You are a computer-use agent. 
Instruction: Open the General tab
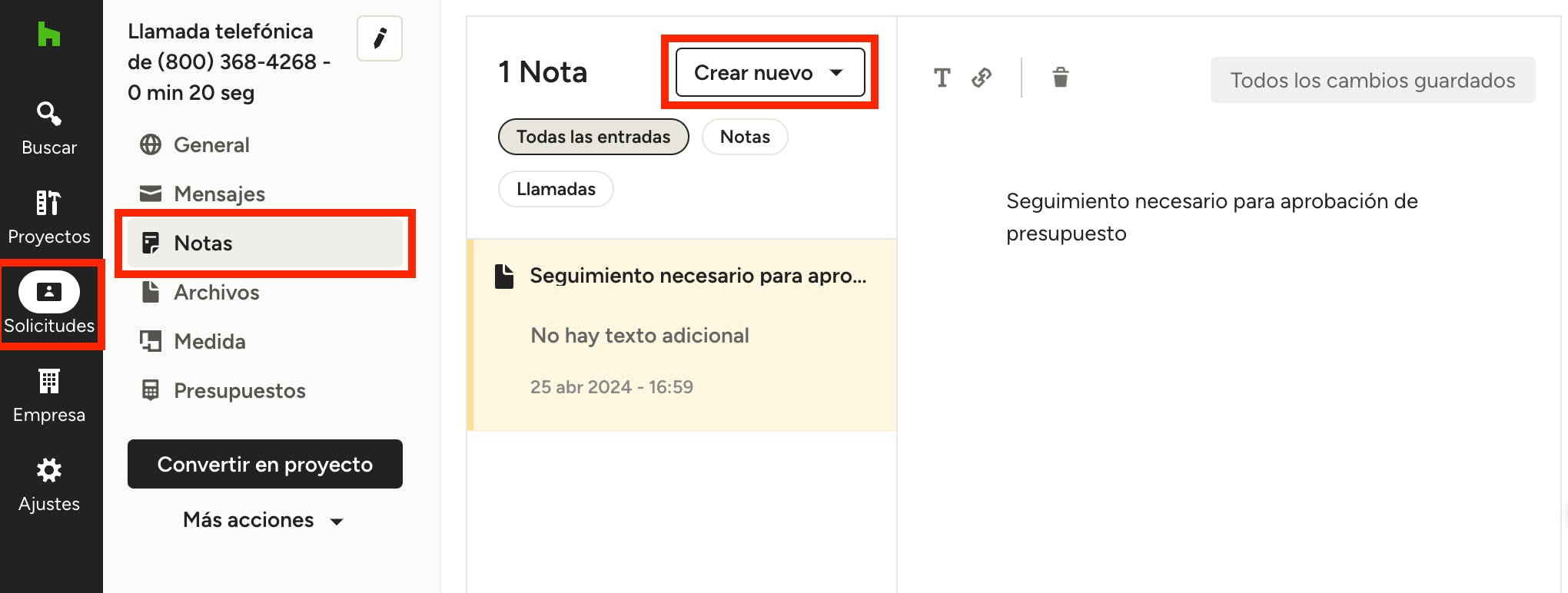[211, 145]
